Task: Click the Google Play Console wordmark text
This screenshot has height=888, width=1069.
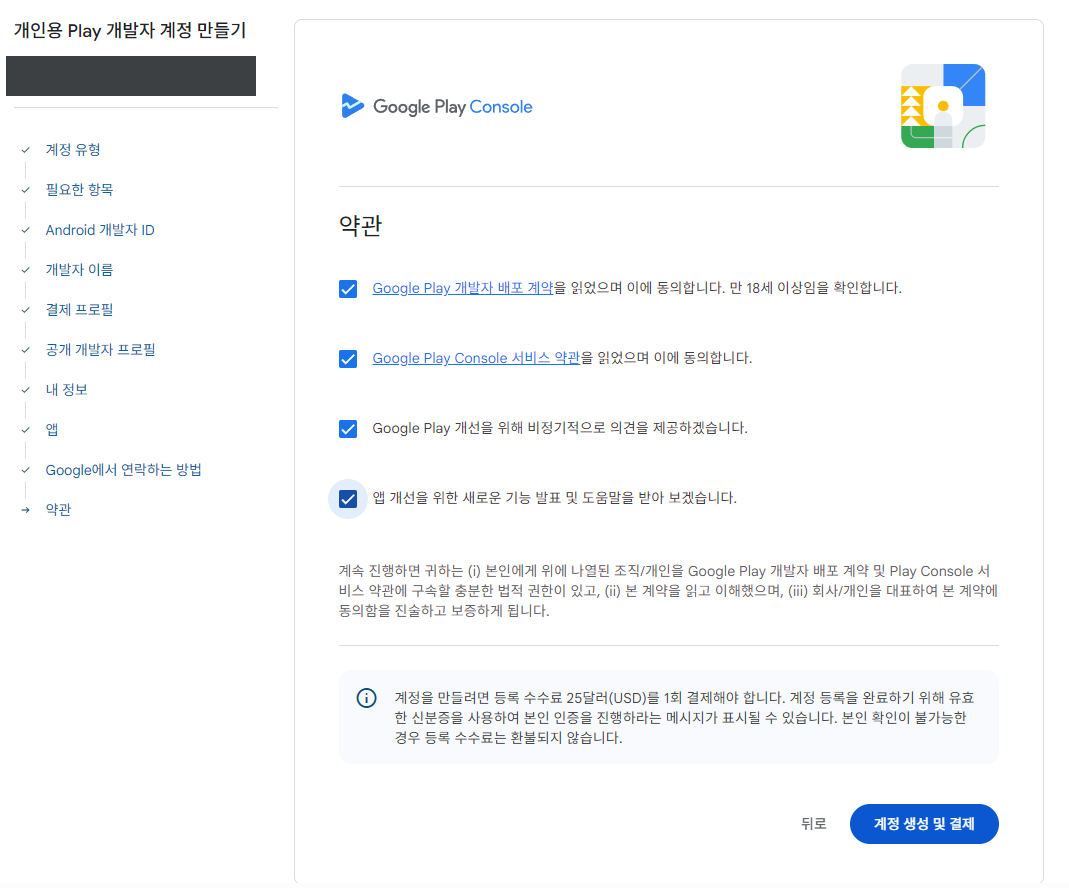Action: 453,107
